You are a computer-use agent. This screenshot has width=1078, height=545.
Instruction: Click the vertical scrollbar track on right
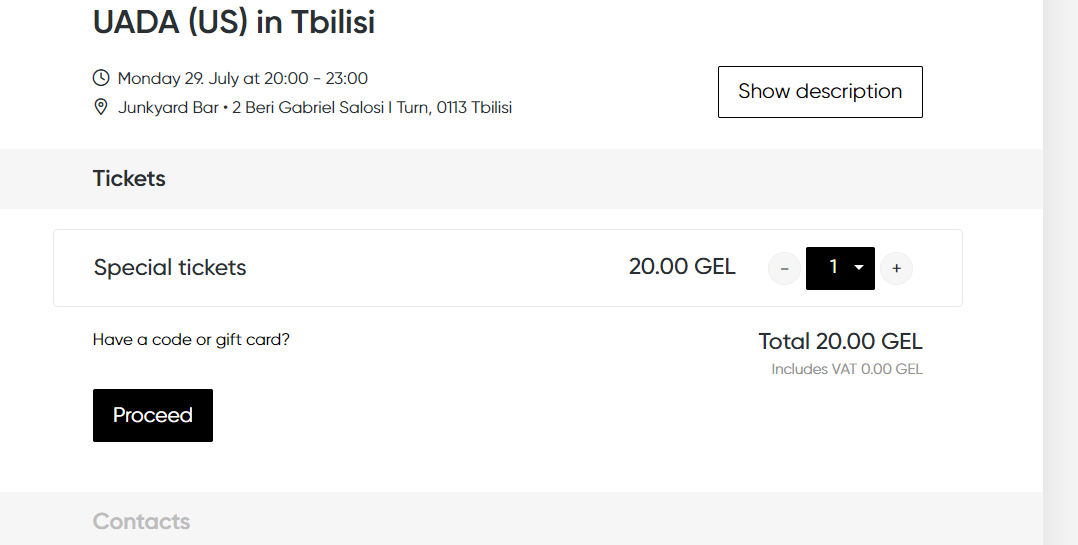1060,272
